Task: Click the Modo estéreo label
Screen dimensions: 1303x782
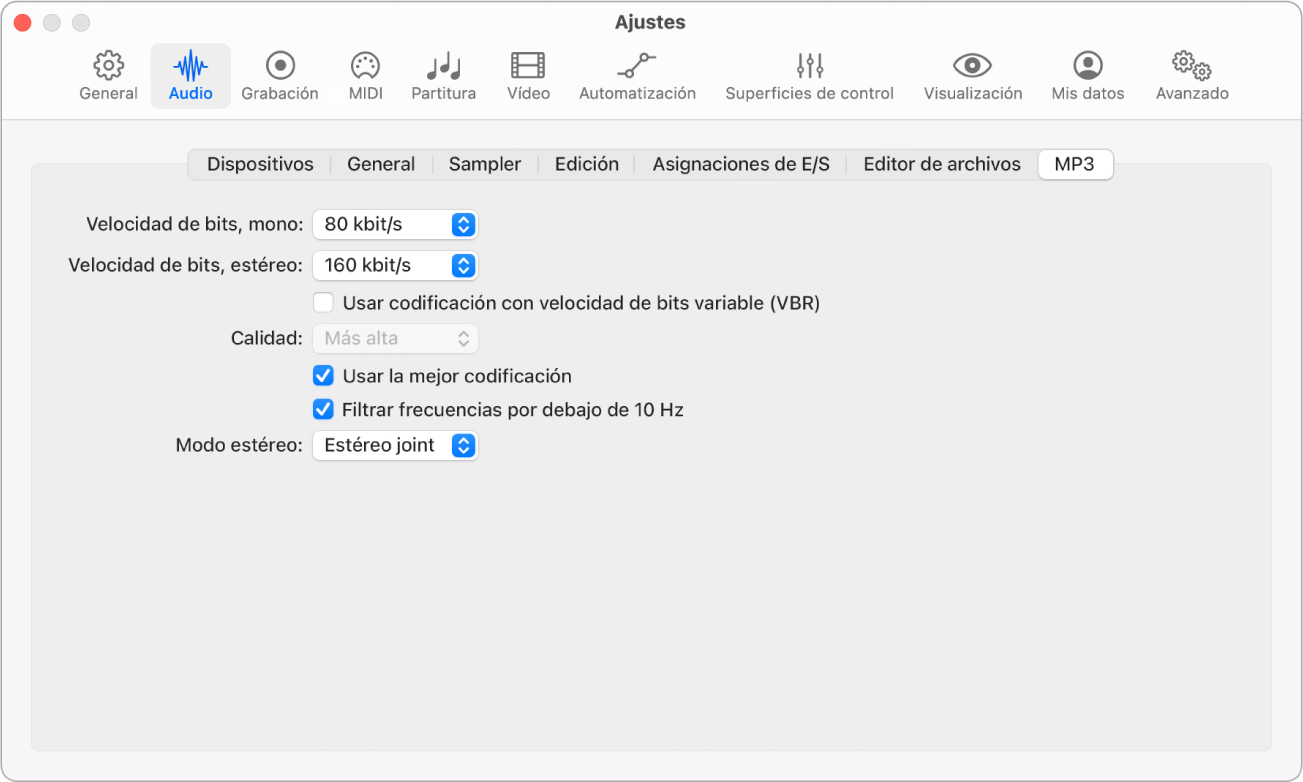Action: [239, 445]
